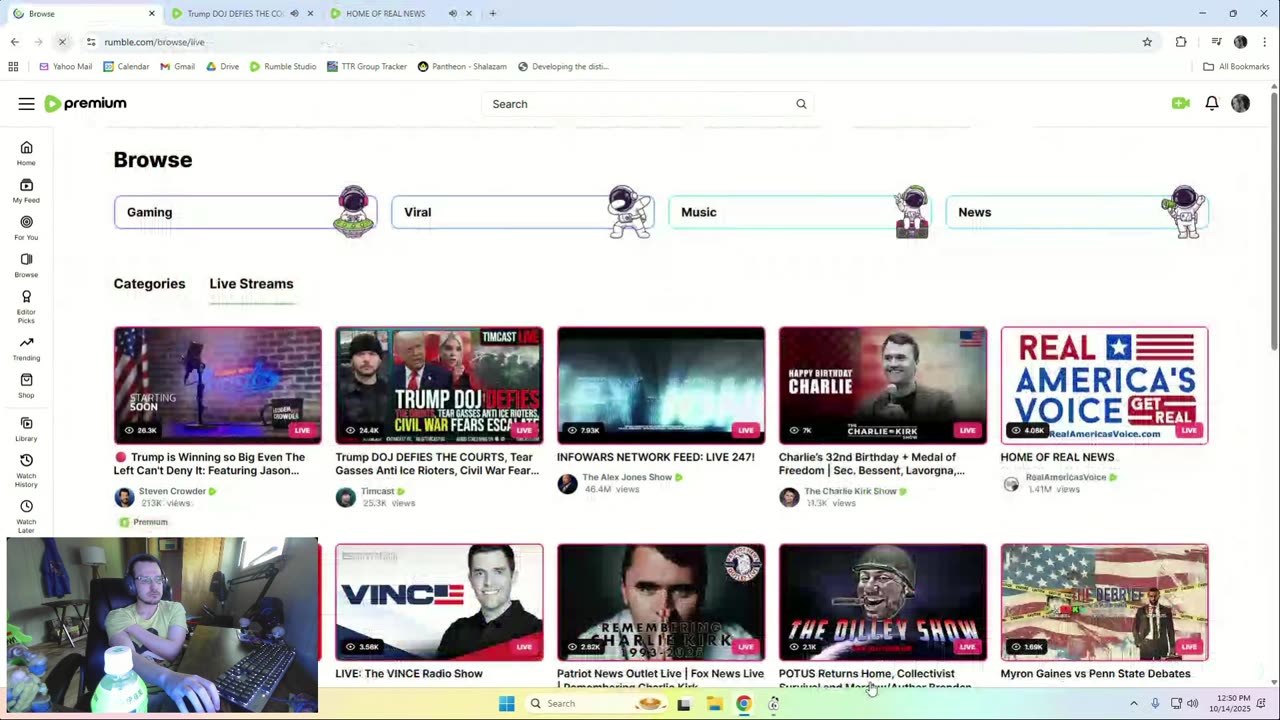Open the Viral category
Image resolution: width=1280 pixels, height=720 pixels.
pyautogui.click(x=522, y=212)
